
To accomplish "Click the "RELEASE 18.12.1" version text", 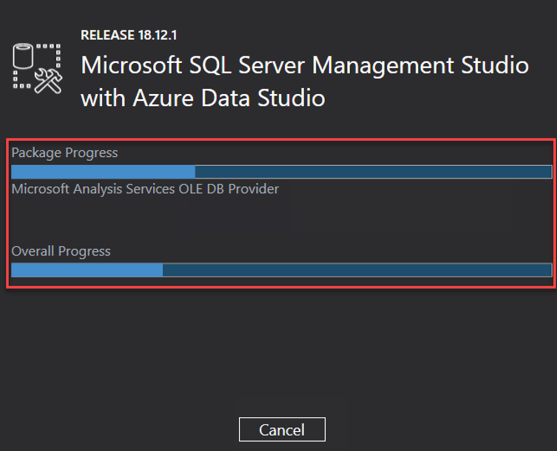I will [x=129, y=35].
